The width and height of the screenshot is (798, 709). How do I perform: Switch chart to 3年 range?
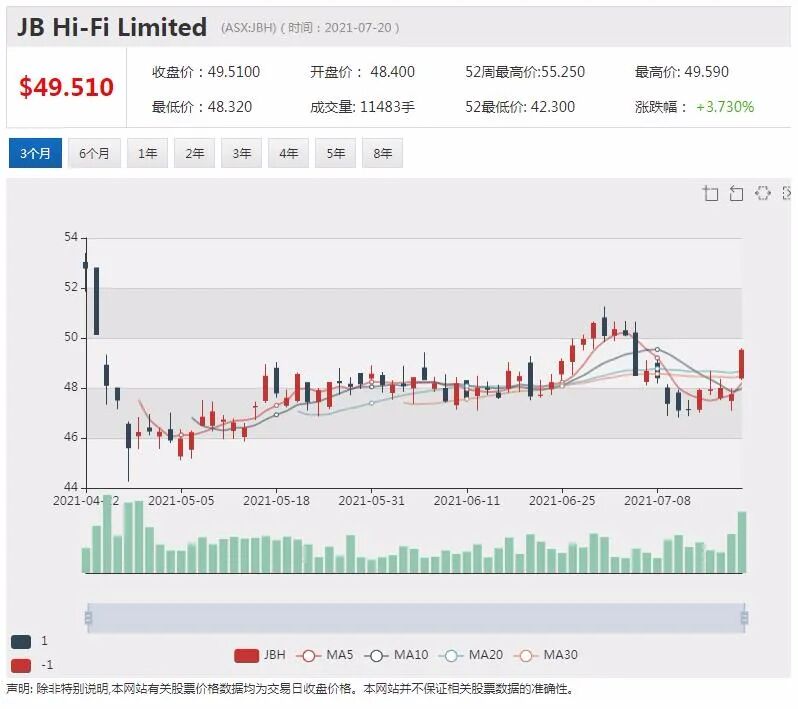coord(241,153)
